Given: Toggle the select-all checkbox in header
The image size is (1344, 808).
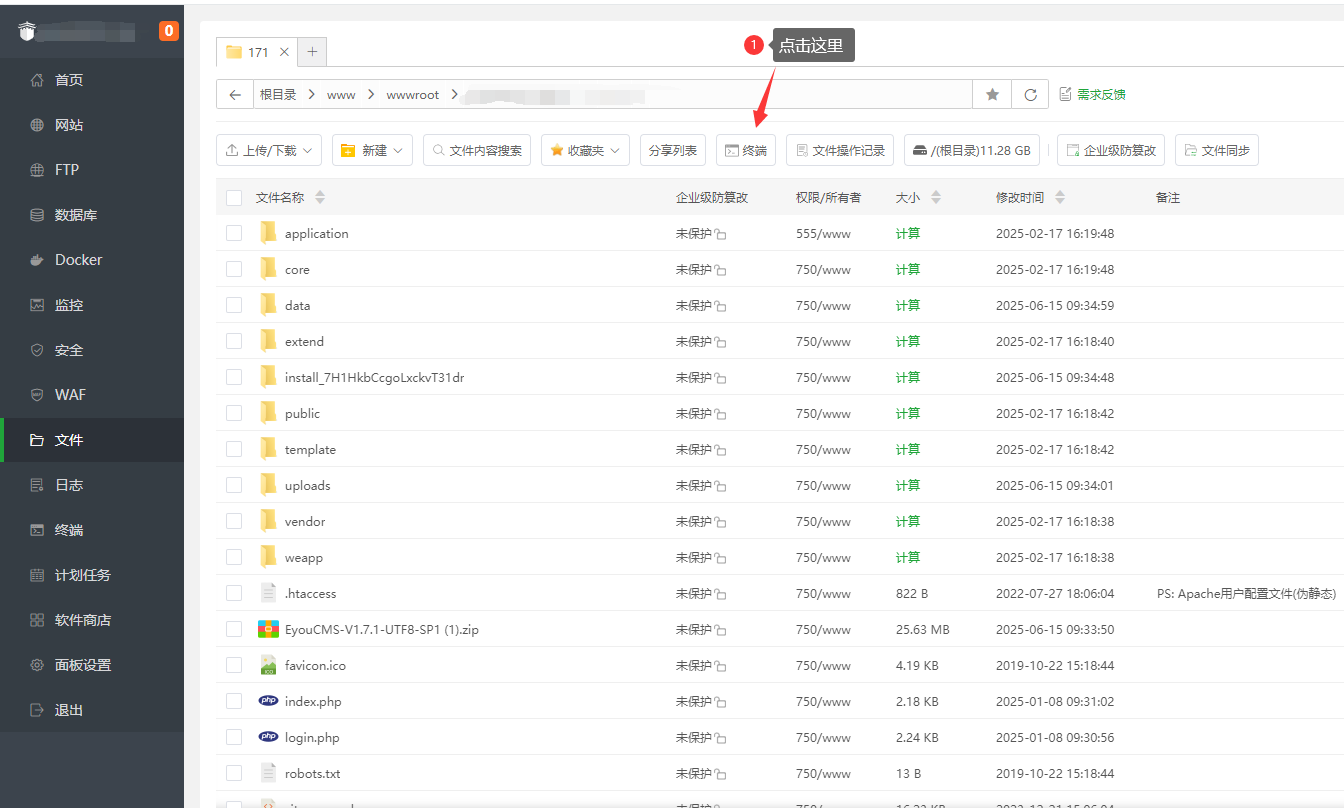Looking at the screenshot, I should click(234, 198).
